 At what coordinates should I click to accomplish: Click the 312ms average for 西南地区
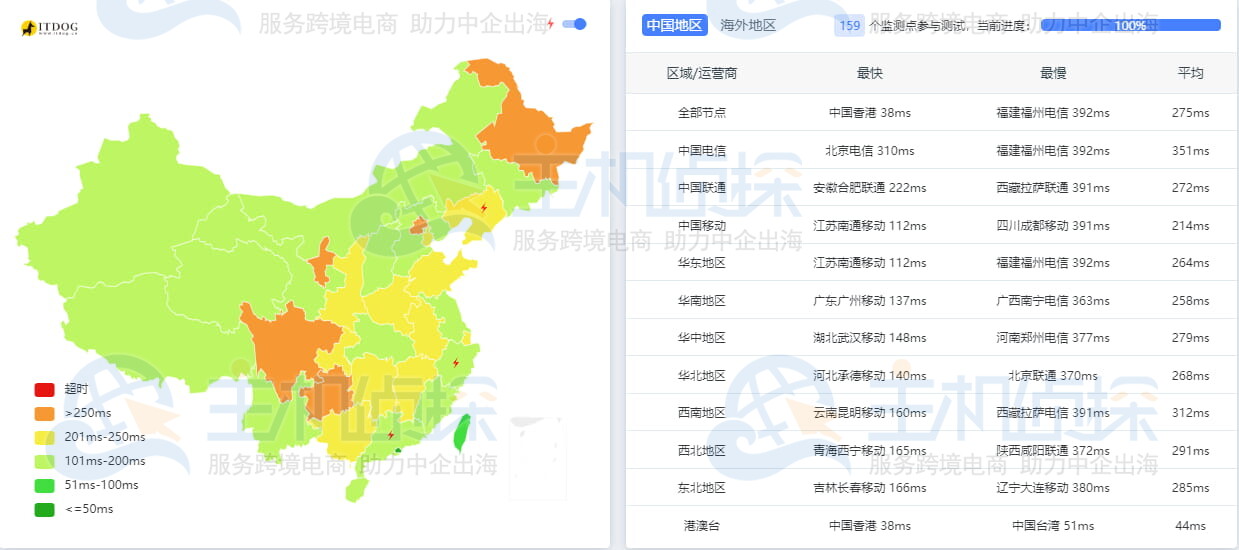tap(1190, 413)
